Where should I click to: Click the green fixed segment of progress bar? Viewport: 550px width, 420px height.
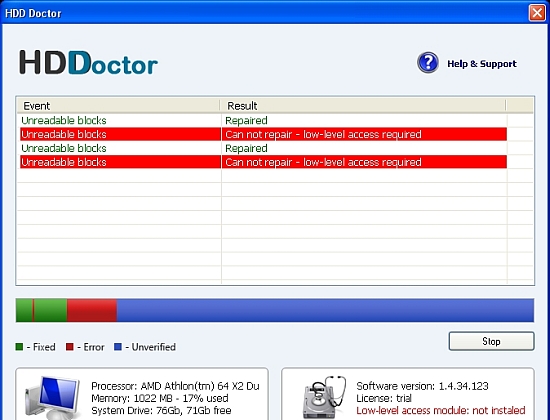(50, 310)
